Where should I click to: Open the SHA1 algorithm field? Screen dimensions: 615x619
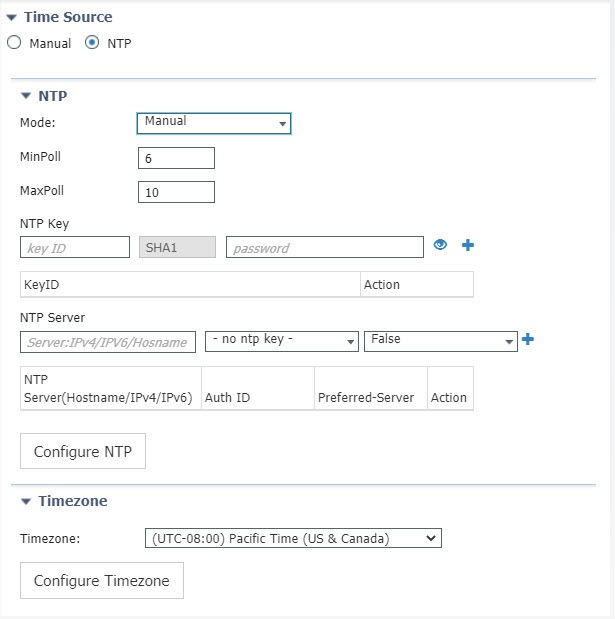(x=177, y=247)
